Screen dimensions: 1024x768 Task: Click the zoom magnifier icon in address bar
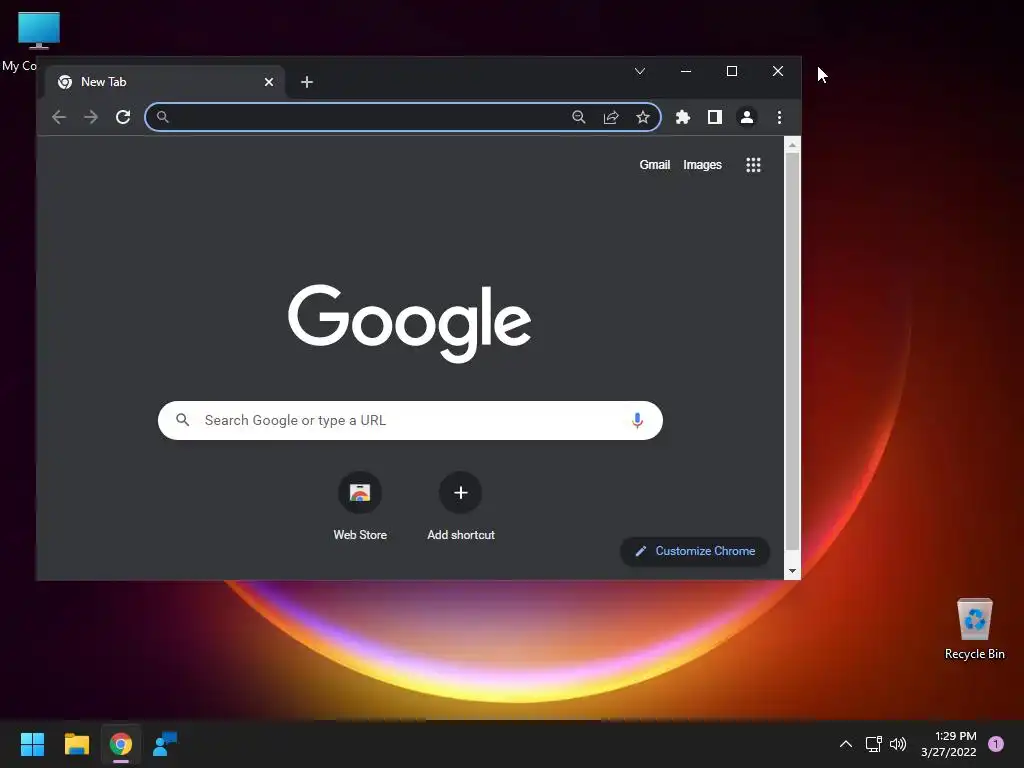(579, 117)
